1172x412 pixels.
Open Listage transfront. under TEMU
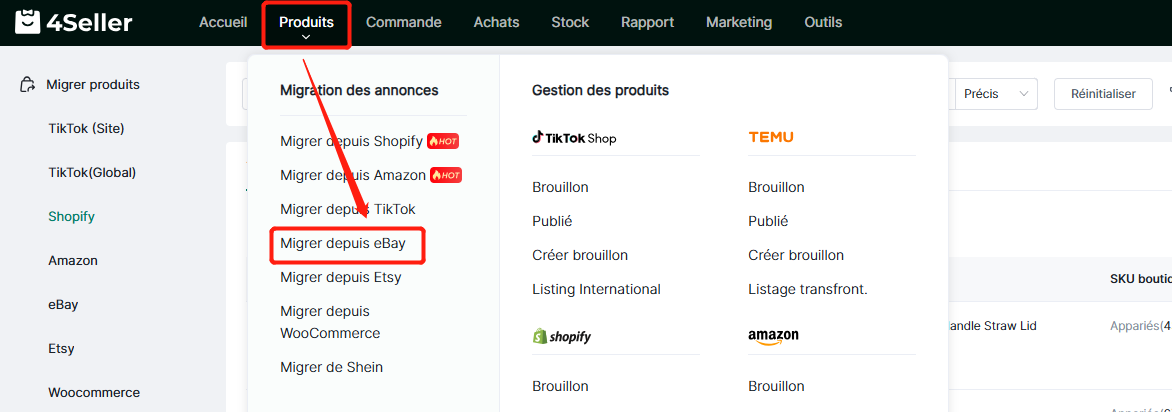pos(808,289)
